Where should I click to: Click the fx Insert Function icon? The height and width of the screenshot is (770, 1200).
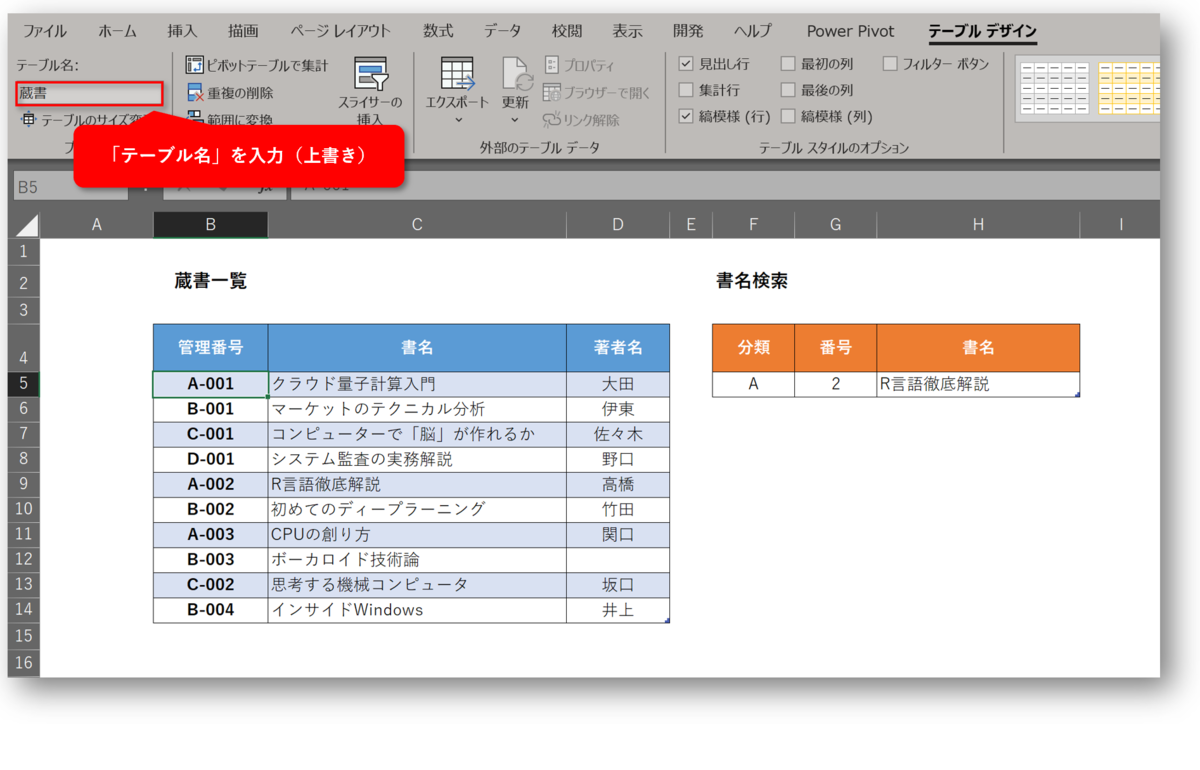pyautogui.click(x=265, y=187)
